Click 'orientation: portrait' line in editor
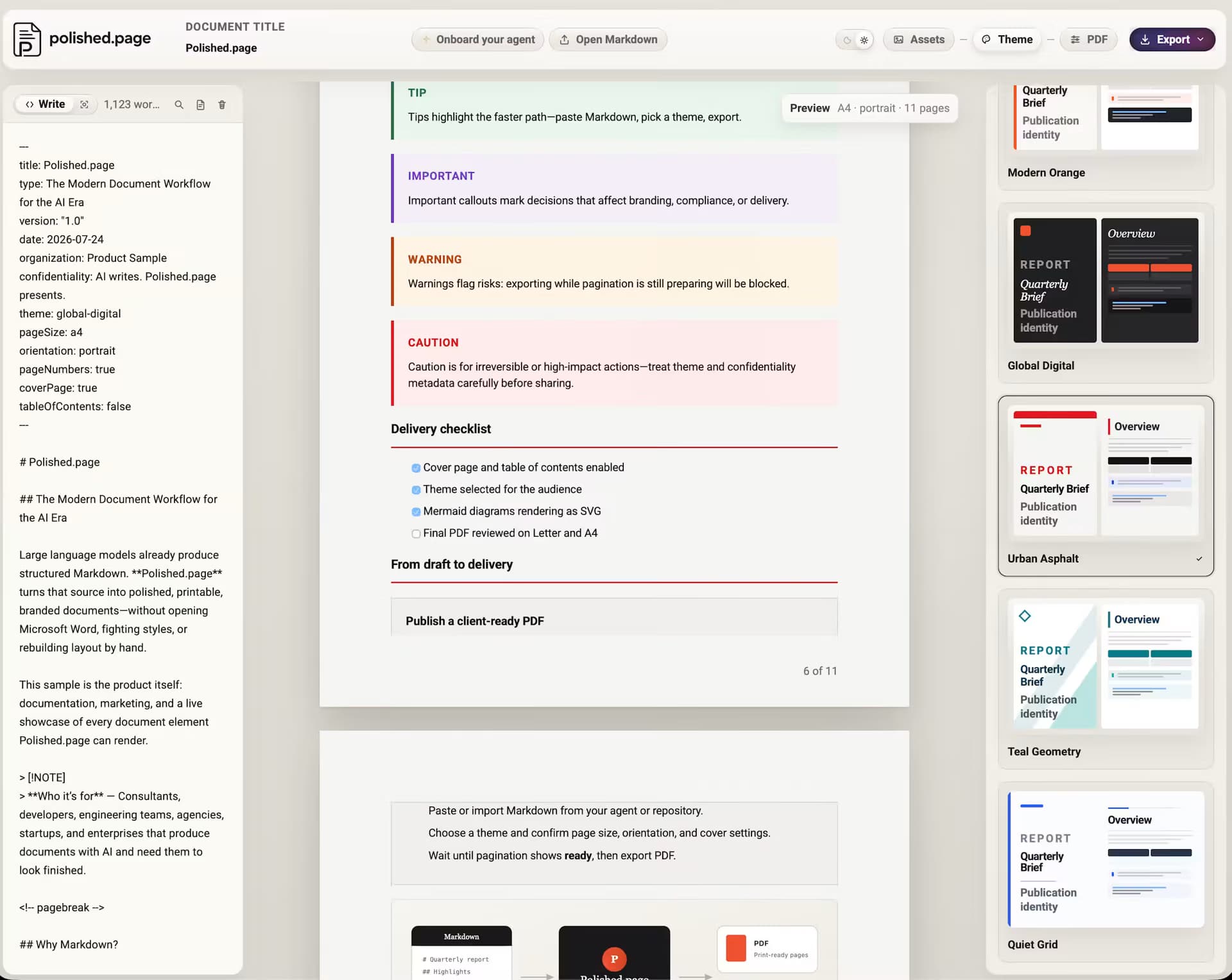 point(67,351)
